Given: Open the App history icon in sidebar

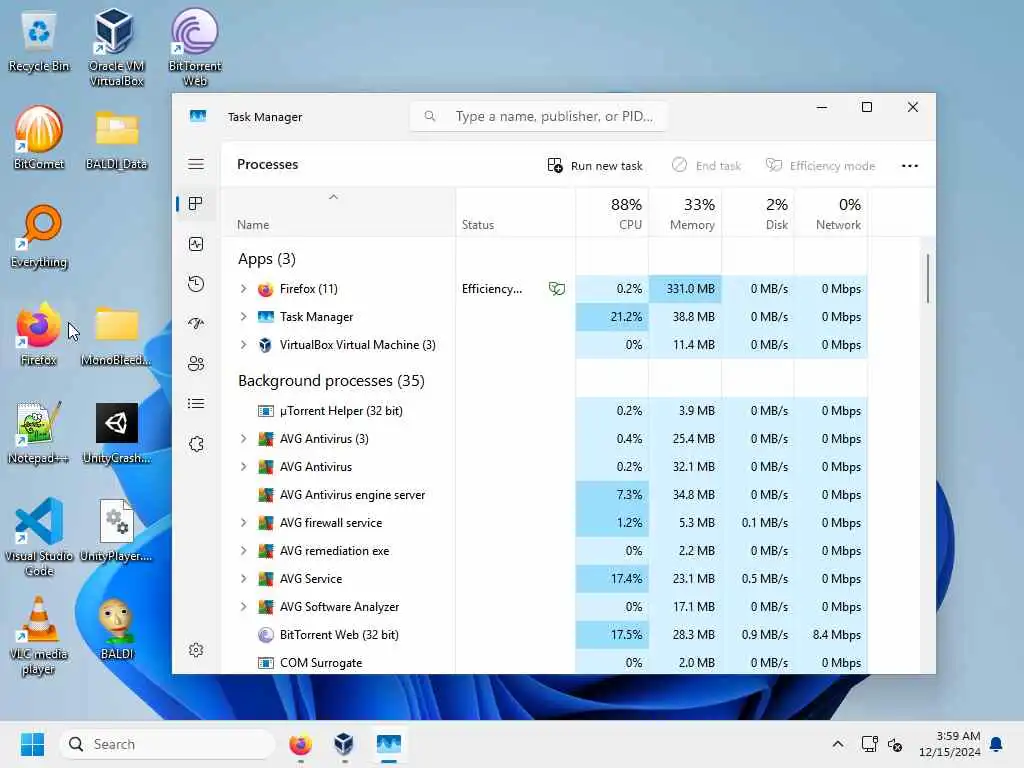Looking at the screenshot, I should (196, 284).
